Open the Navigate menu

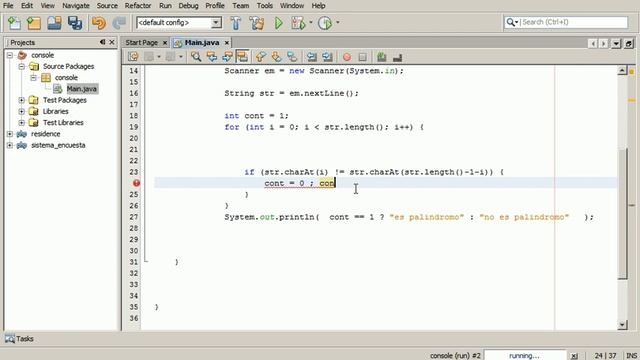pos(76,6)
